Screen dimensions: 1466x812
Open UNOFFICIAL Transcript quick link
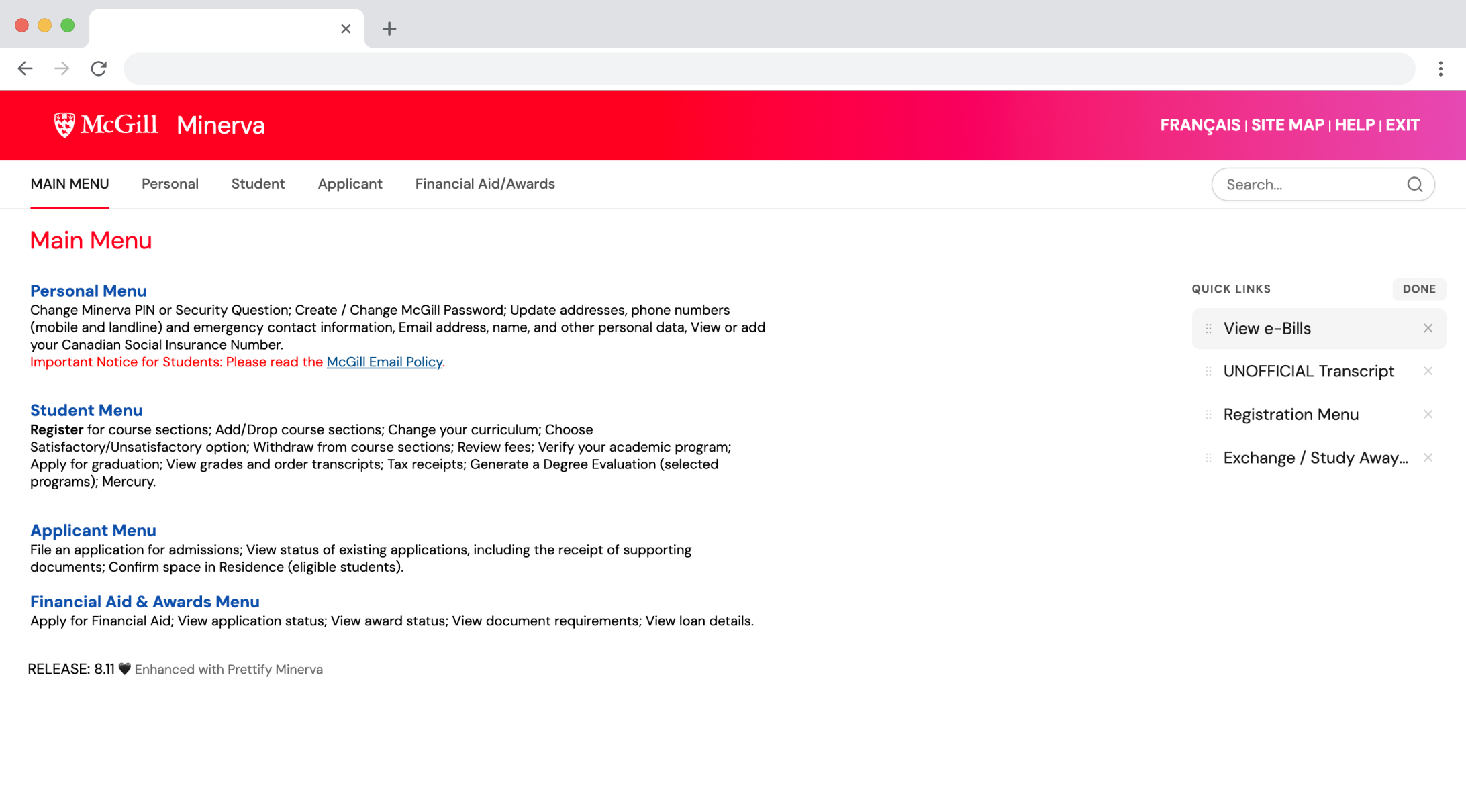click(x=1308, y=371)
